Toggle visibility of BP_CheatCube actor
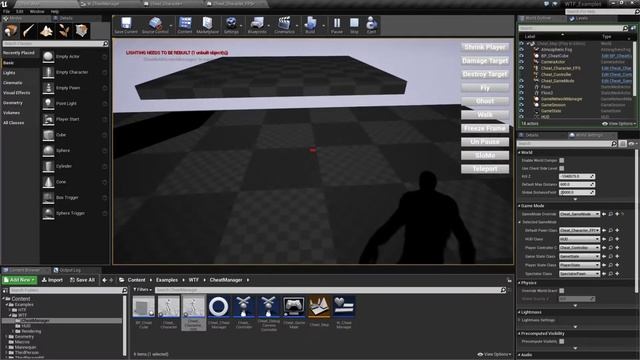 pyautogui.click(x=521, y=56)
